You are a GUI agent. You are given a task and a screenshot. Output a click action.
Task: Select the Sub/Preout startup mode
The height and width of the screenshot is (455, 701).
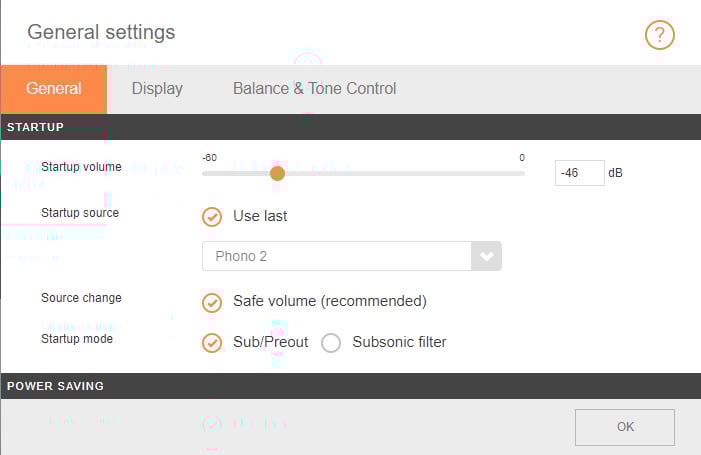(x=212, y=343)
